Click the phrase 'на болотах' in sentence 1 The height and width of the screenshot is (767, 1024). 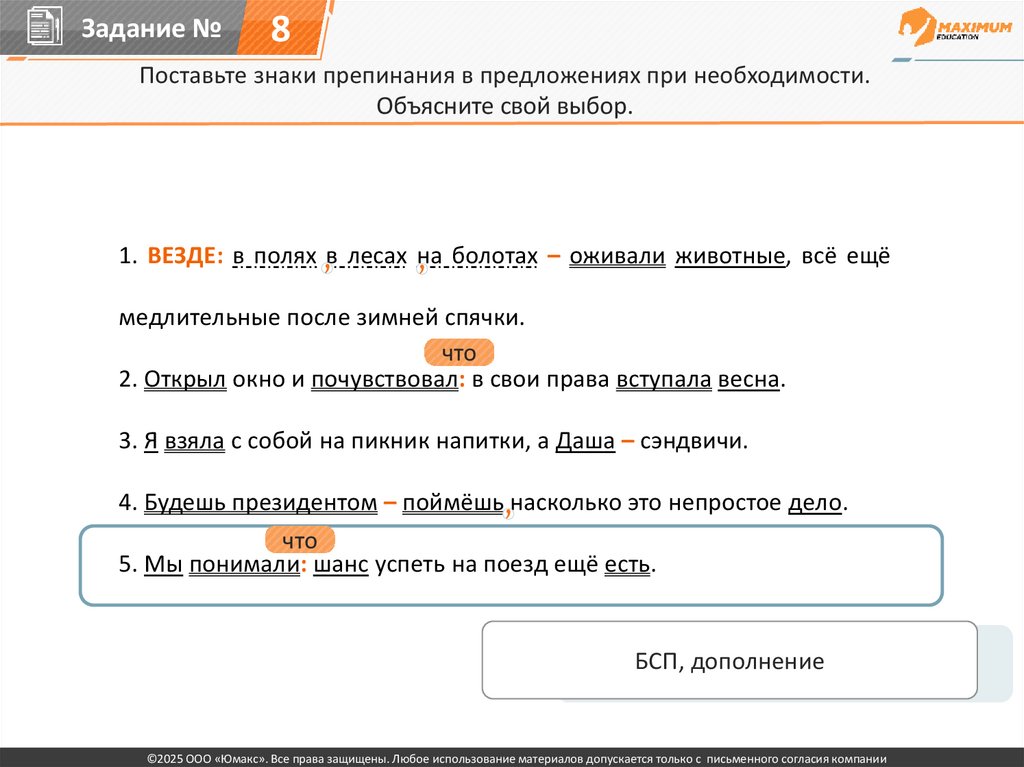[x=477, y=256]
